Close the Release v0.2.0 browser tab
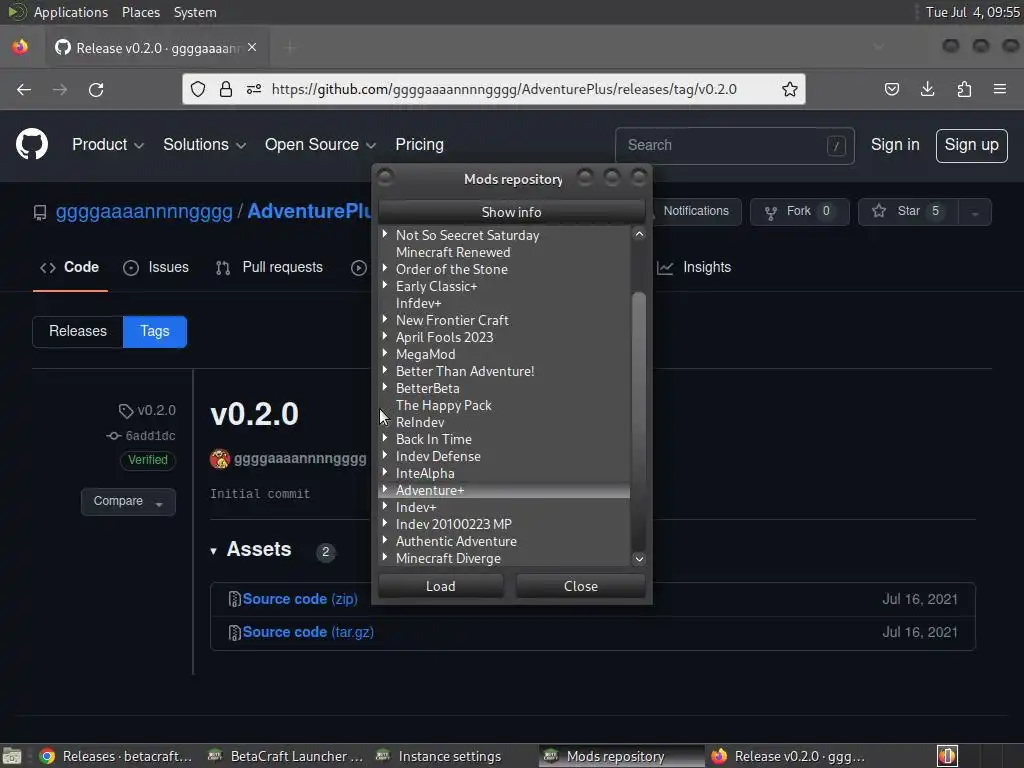The height and width of the screenshot is (768, 1024). (252, 48)
